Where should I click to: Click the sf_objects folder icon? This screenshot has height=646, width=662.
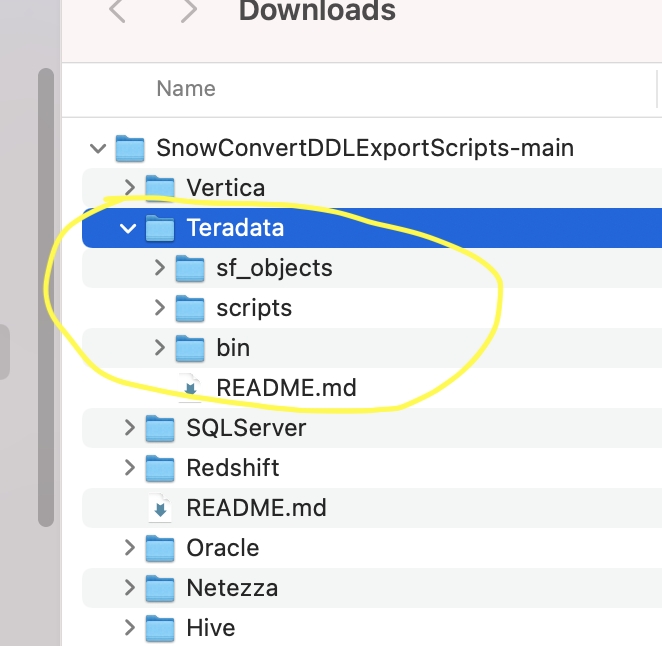pos(190,268)
